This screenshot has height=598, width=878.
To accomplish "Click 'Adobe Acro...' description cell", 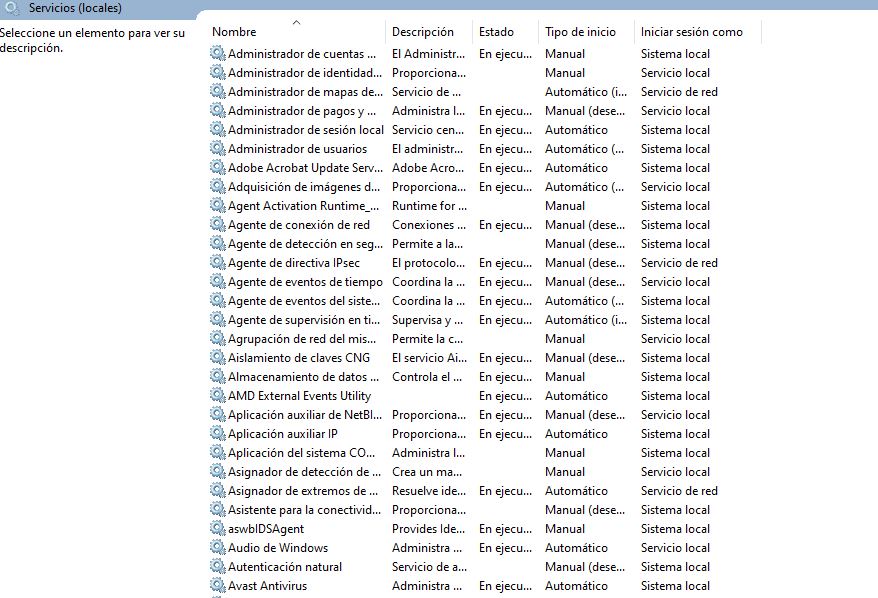I will 428,168.
